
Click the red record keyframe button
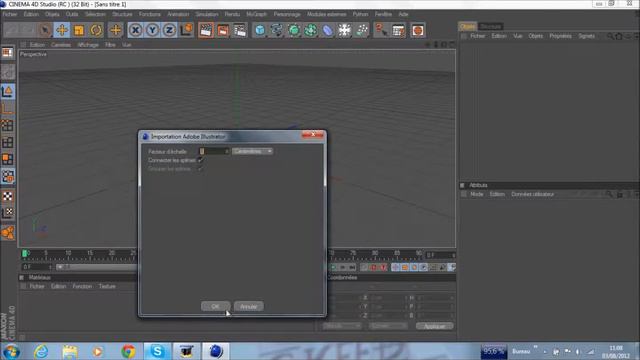[373, 267]
